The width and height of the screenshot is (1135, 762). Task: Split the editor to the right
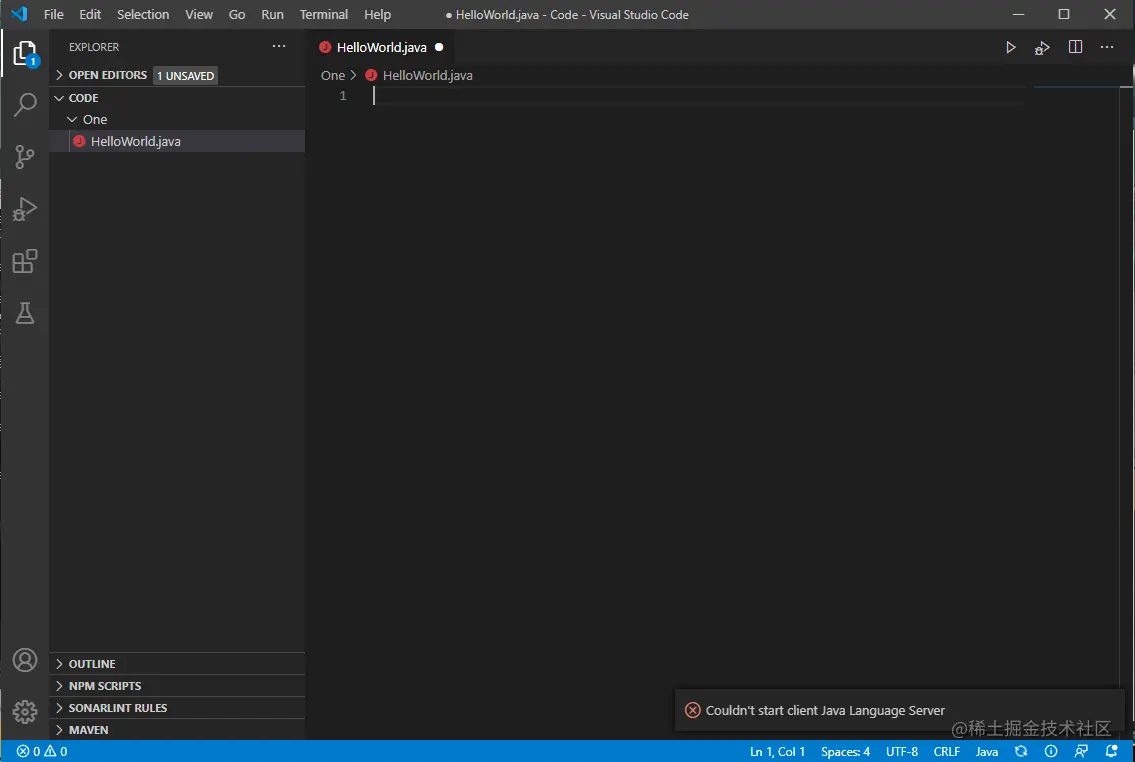(1076, 47)
